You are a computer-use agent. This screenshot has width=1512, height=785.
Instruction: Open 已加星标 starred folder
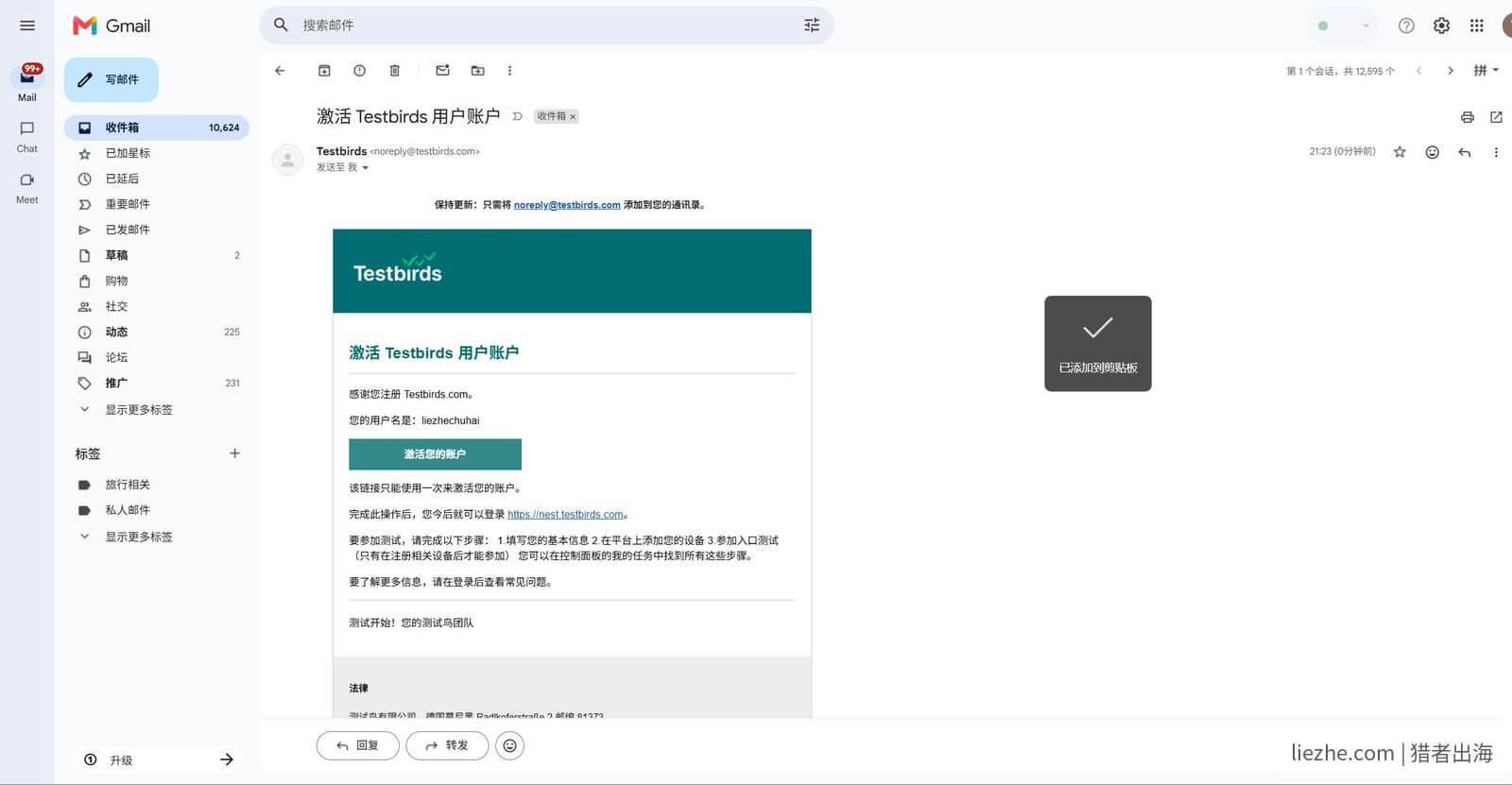157,153
